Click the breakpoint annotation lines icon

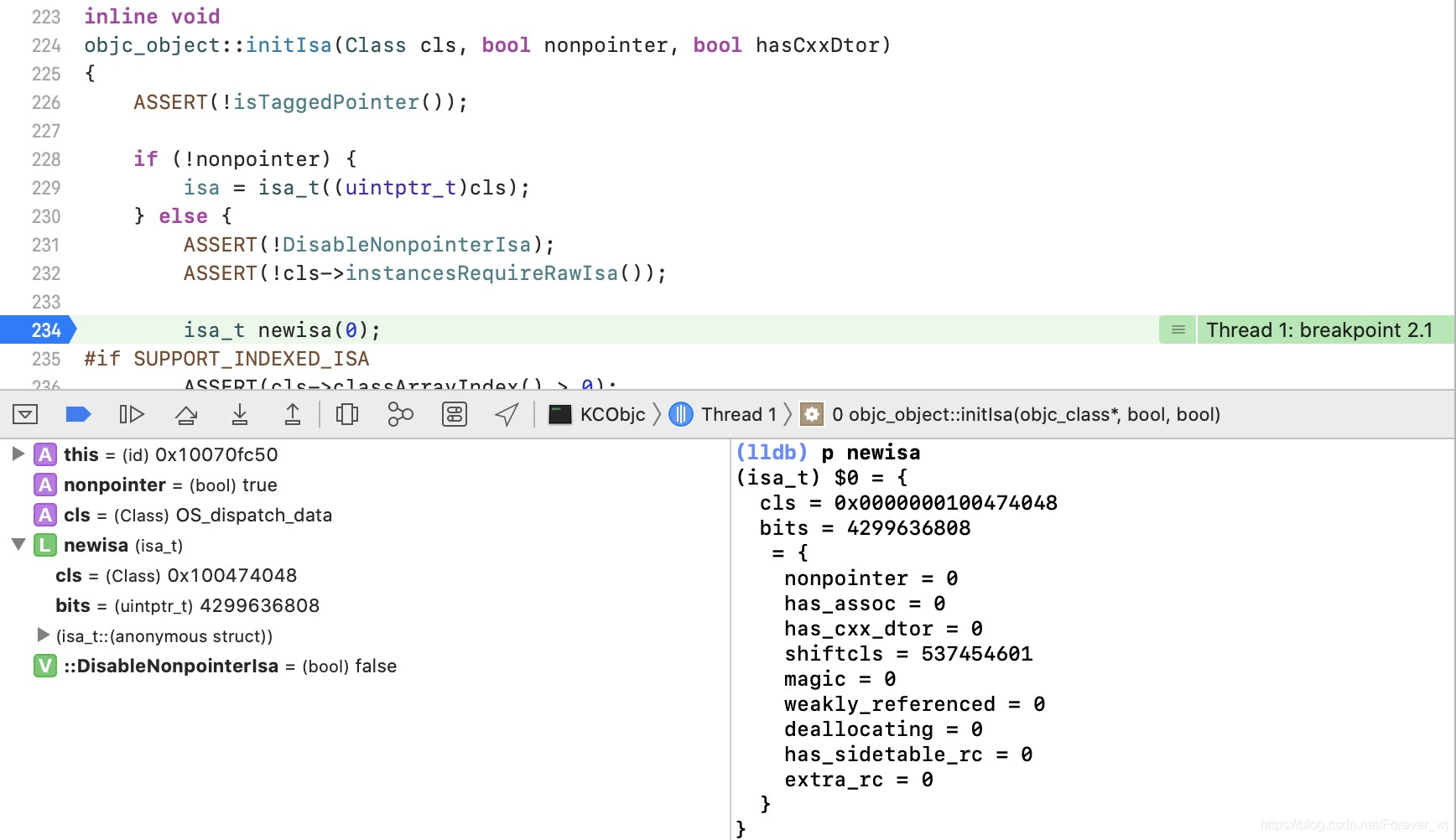tap(1178, 330)
